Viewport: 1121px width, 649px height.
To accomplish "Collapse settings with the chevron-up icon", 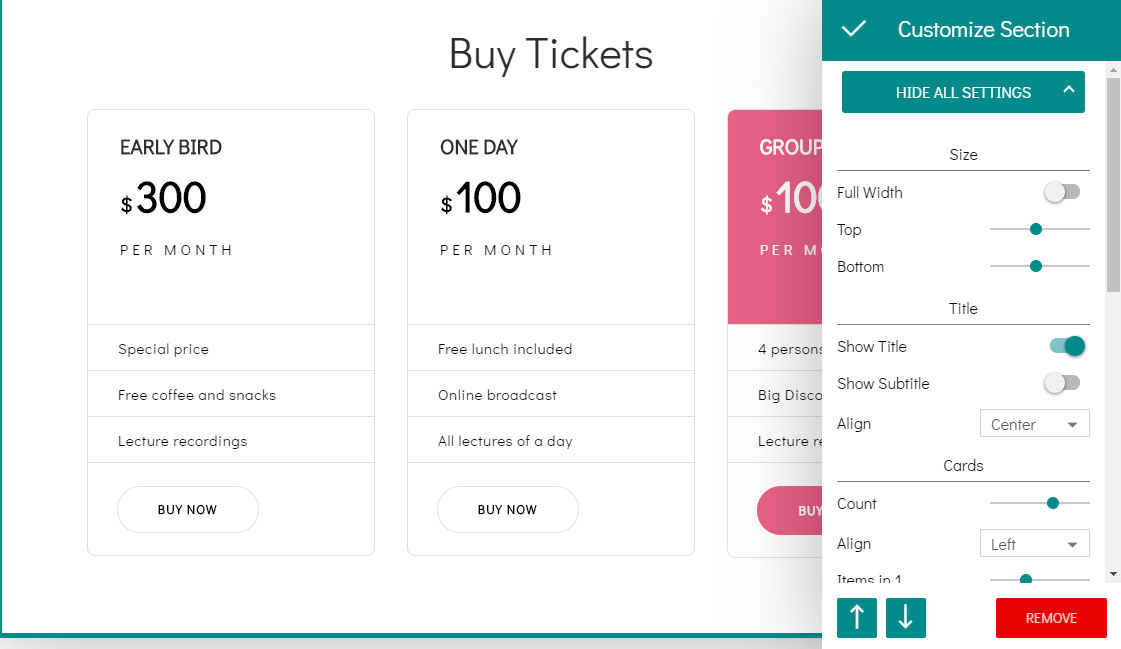I will pos(1068,91).
